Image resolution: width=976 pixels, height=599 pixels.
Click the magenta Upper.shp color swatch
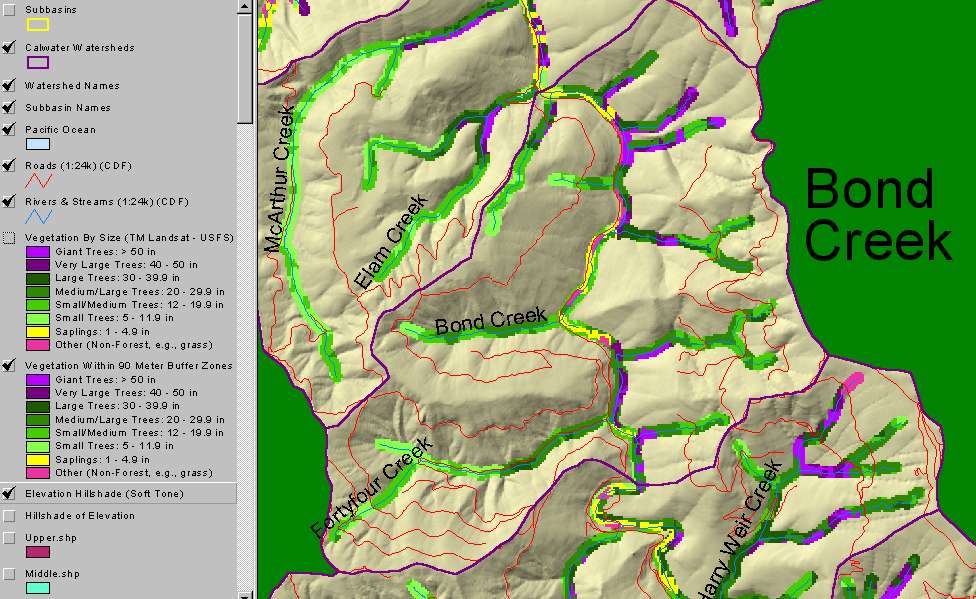tap(37, 552)
